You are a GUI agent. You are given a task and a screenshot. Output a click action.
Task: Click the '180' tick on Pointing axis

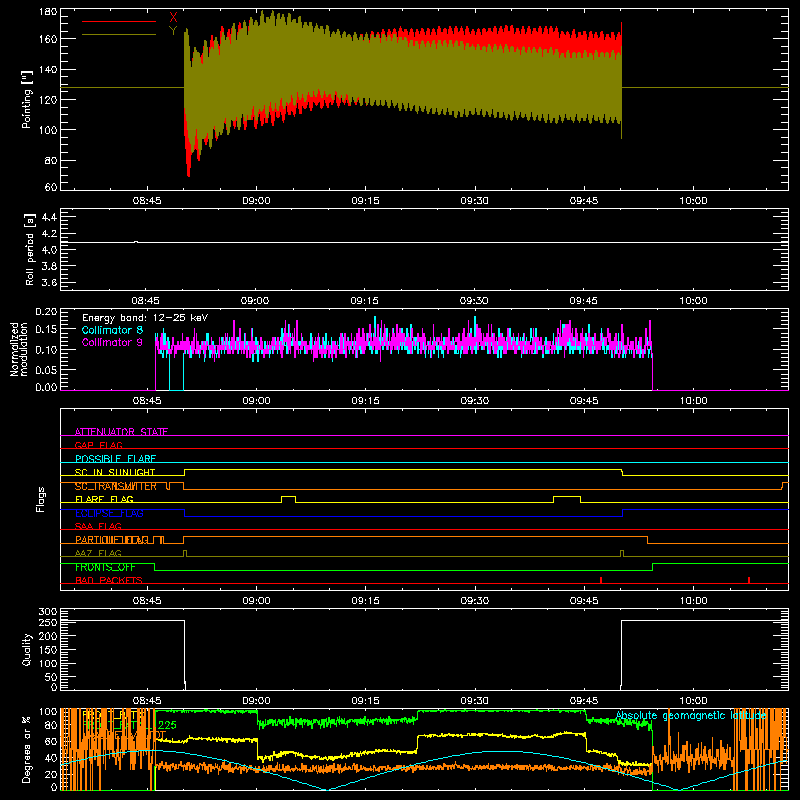[x=48, y=12]
